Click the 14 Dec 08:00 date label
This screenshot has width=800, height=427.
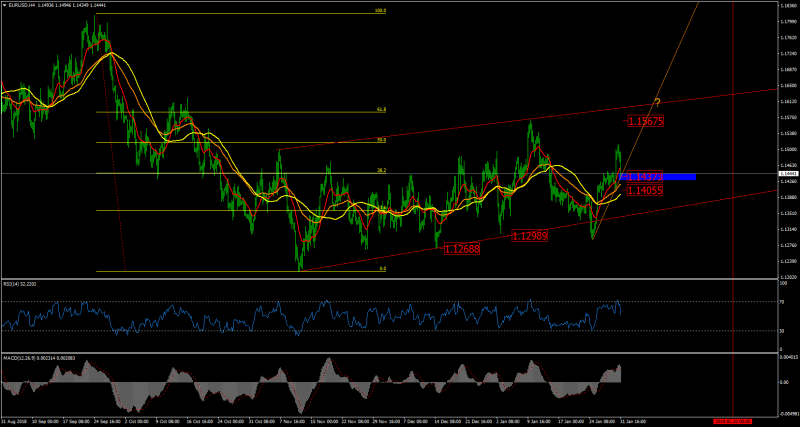point(446,422)
